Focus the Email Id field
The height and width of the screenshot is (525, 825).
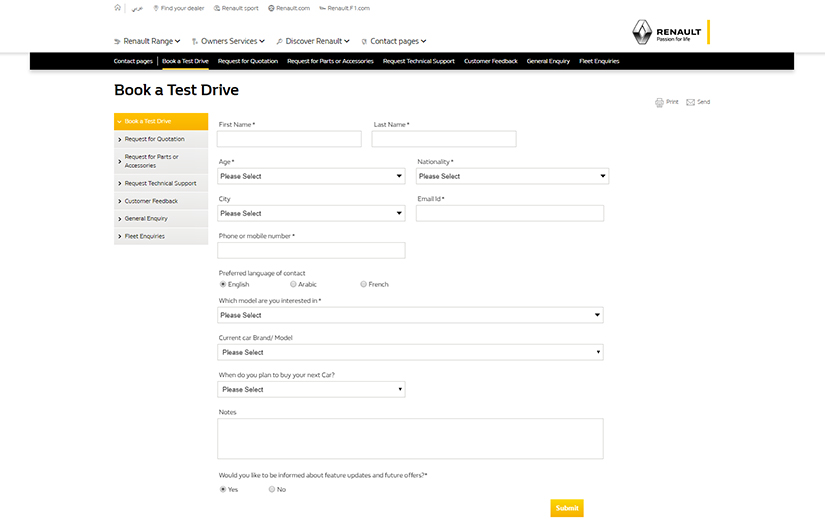click(510, 214)
